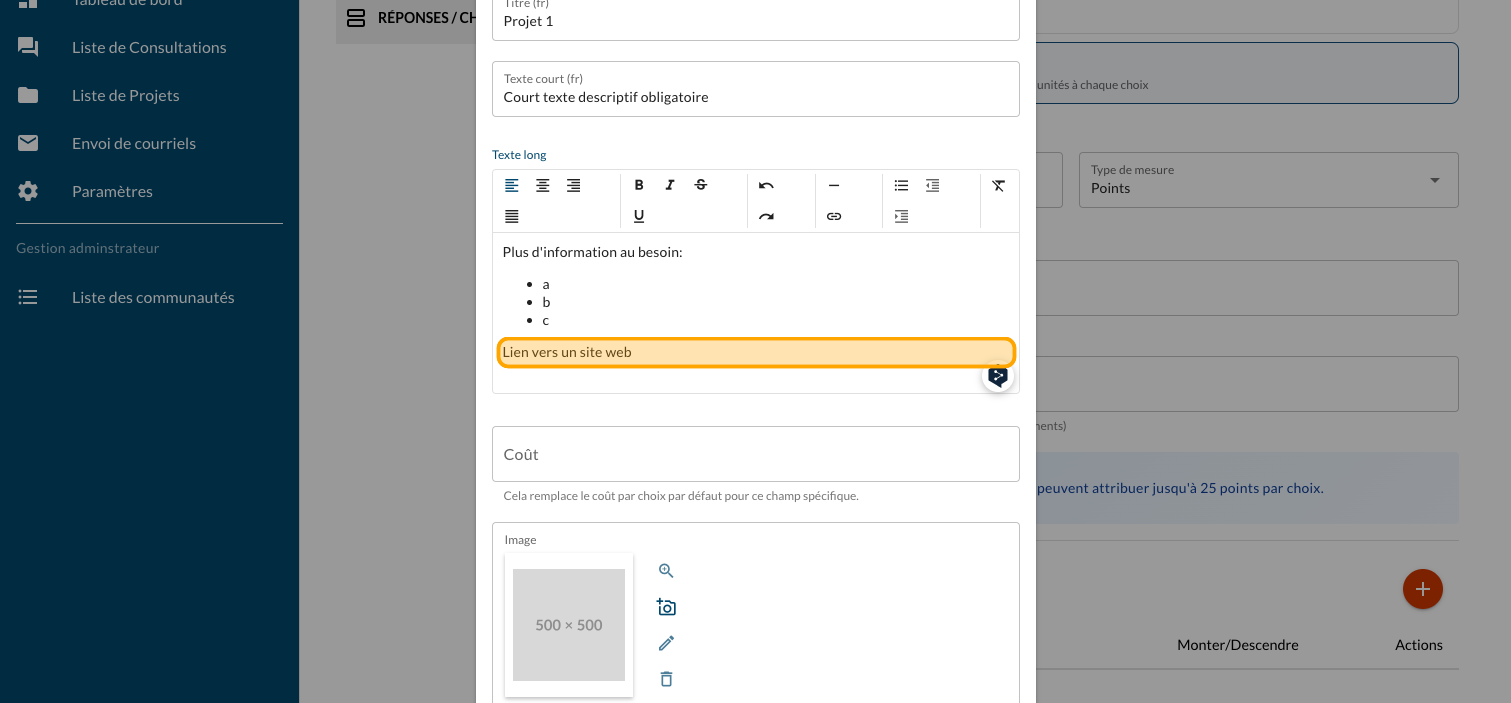Open Liste de Consultations in the sidebar
1511x703 pixels.
pos(149,47)
